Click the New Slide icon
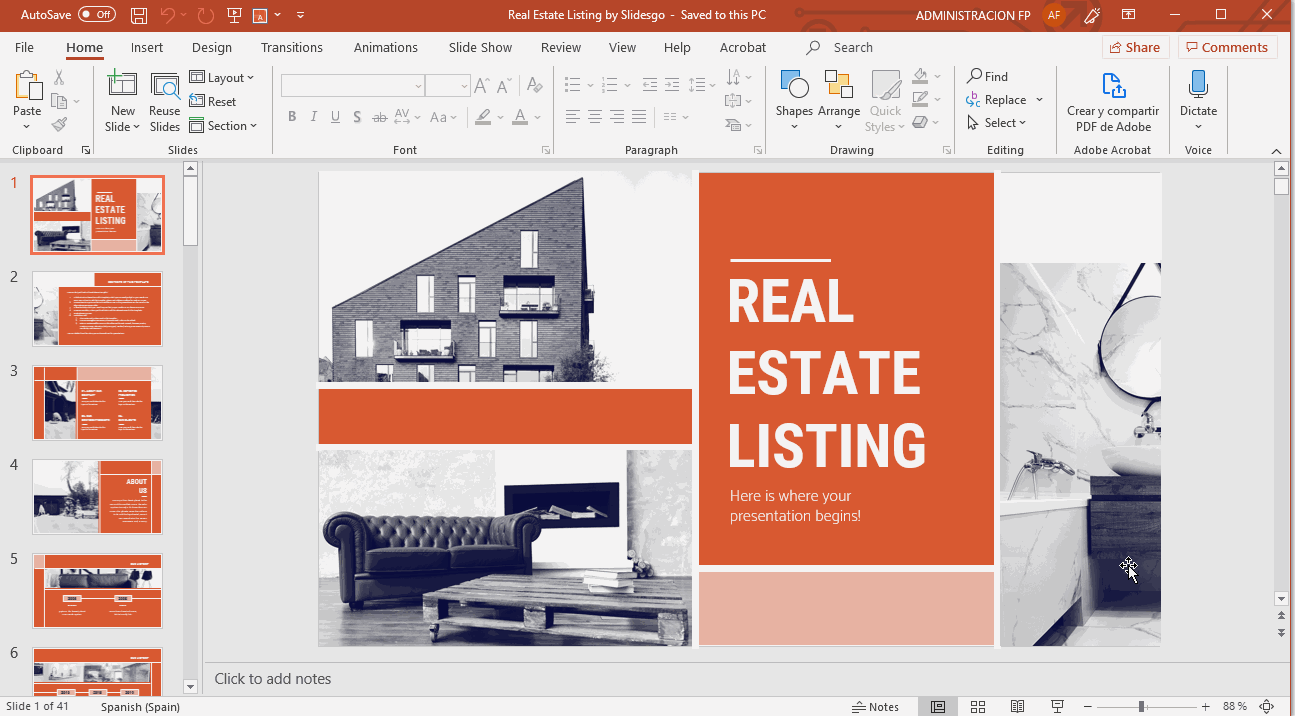Viewport: 1295px width, 716px height. (x=122, y=86)
